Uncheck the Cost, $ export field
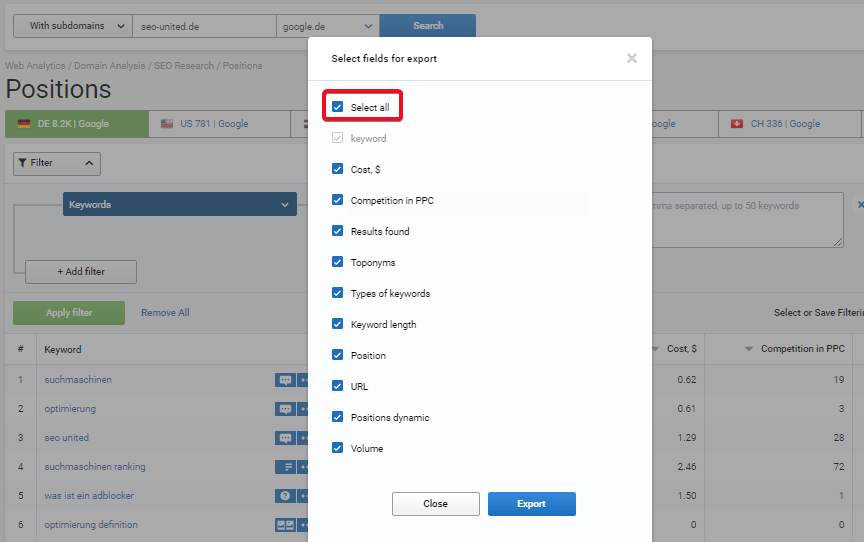This screenshot has height=542, width=864. (x=337, y=169)
